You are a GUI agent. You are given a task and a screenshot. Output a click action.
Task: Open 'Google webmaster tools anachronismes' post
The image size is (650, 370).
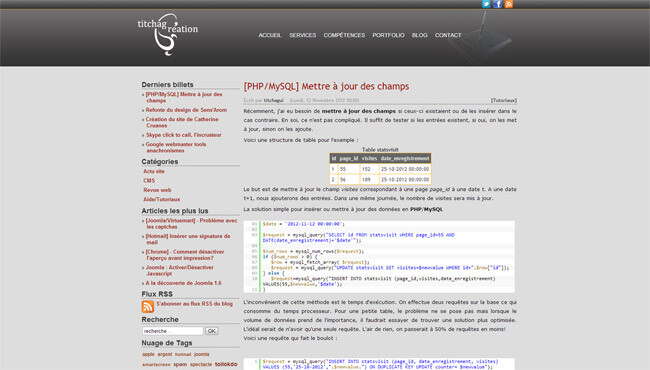pyautogui.click(x=176, y=148)
